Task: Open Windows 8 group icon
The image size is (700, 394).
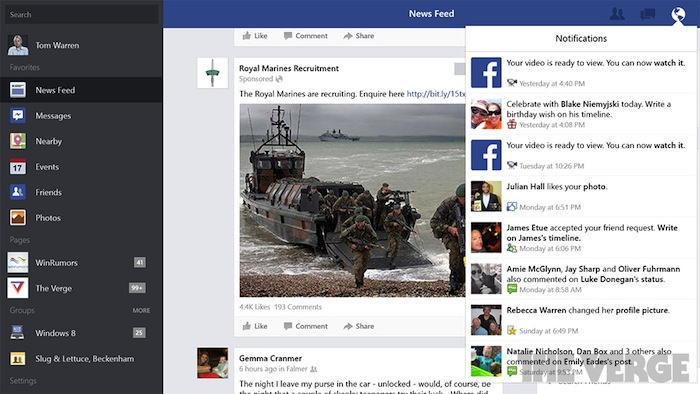Action: [18, 332]
